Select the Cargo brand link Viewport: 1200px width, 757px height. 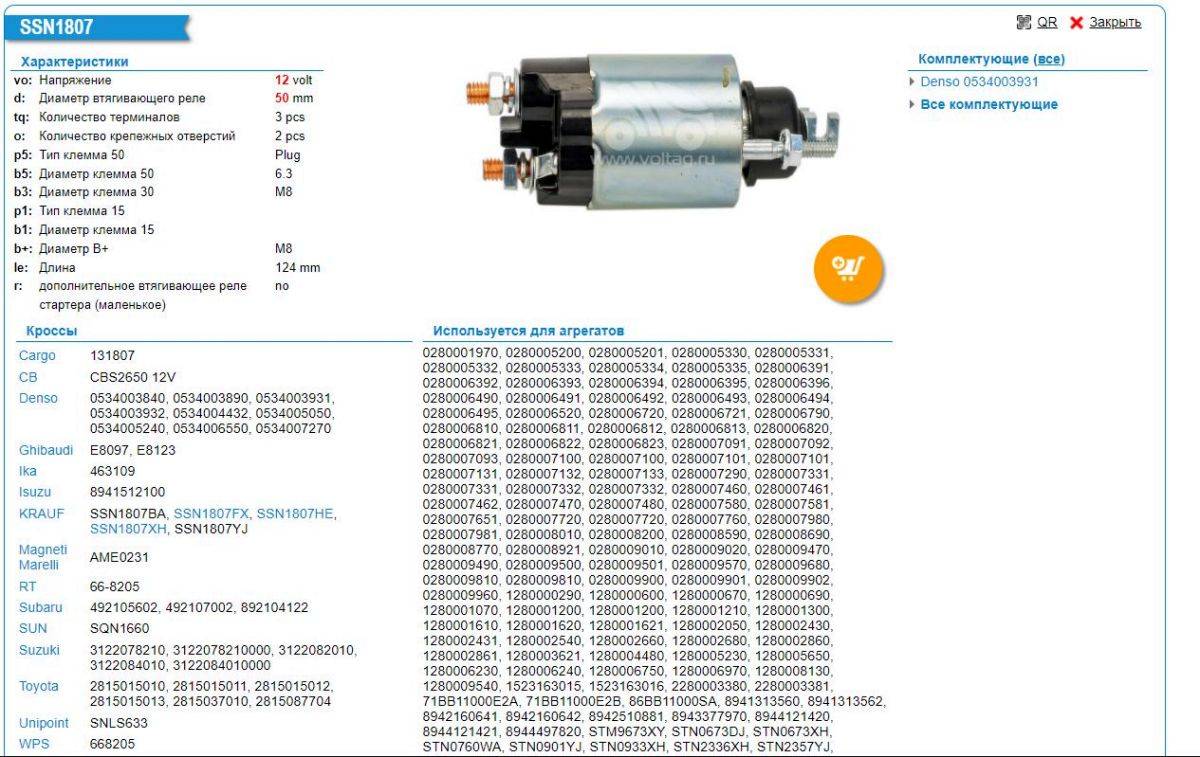tap(37, 355)
